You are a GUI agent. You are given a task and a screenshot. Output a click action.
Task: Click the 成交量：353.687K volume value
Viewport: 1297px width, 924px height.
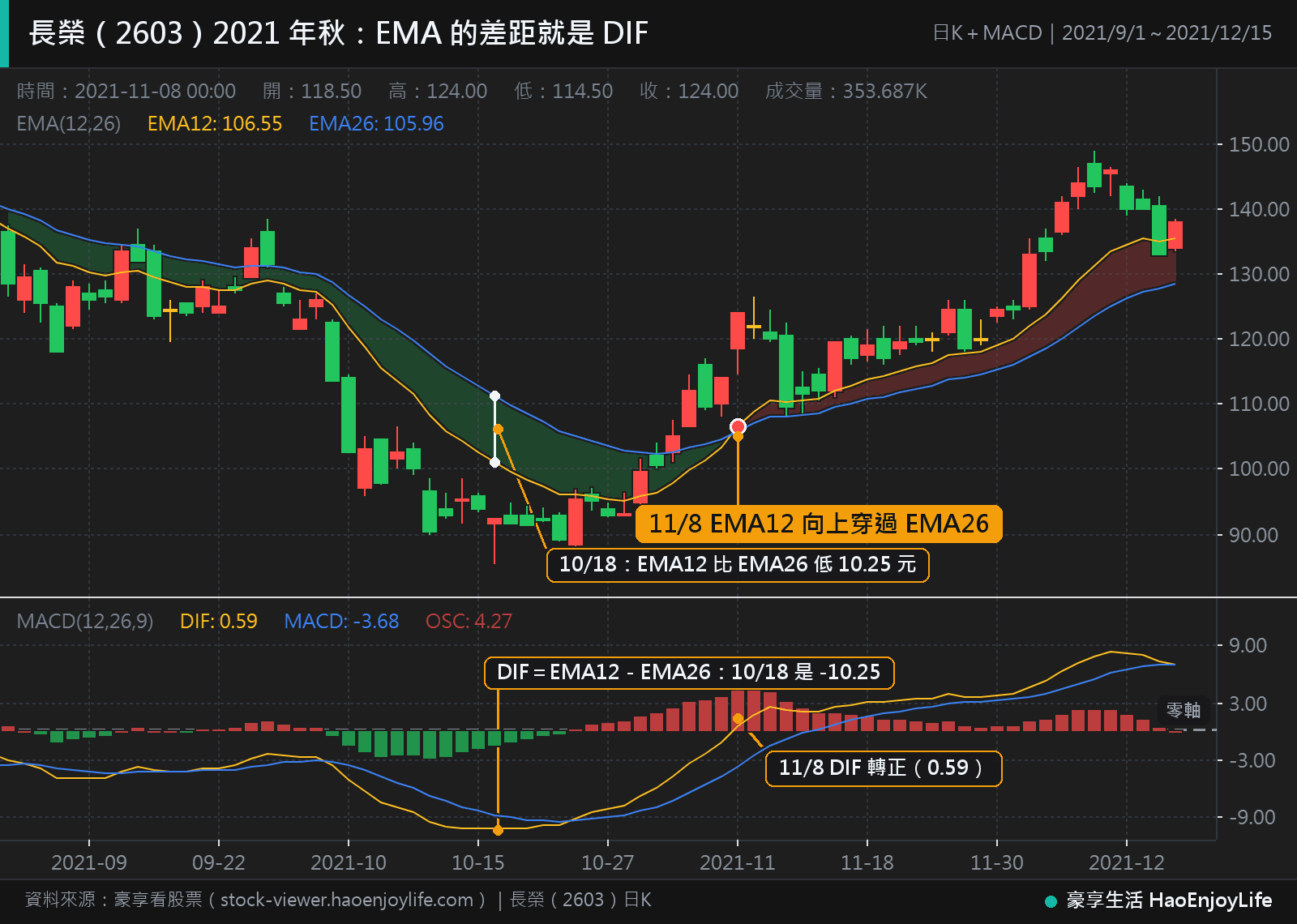[x=846, y=91]
